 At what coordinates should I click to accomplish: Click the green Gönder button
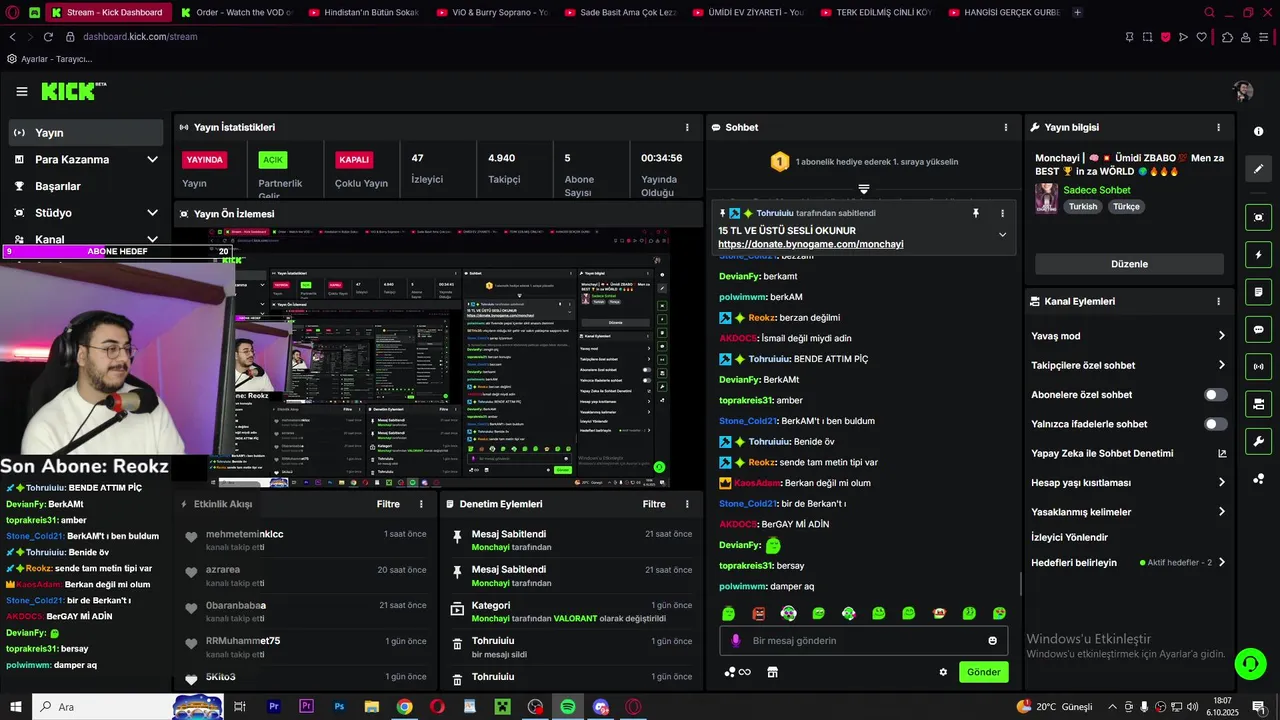983,672
